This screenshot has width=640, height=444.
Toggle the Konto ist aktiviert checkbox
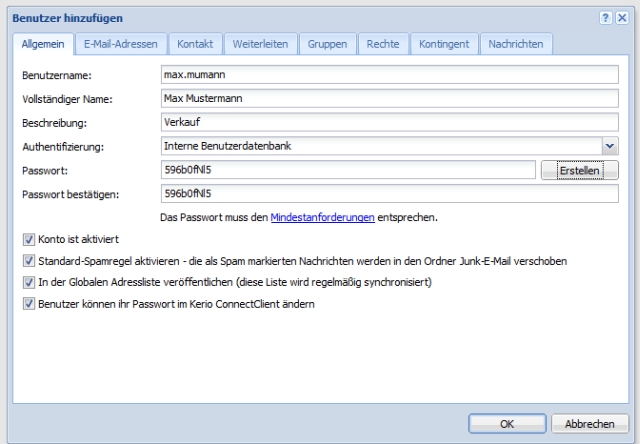28,240
